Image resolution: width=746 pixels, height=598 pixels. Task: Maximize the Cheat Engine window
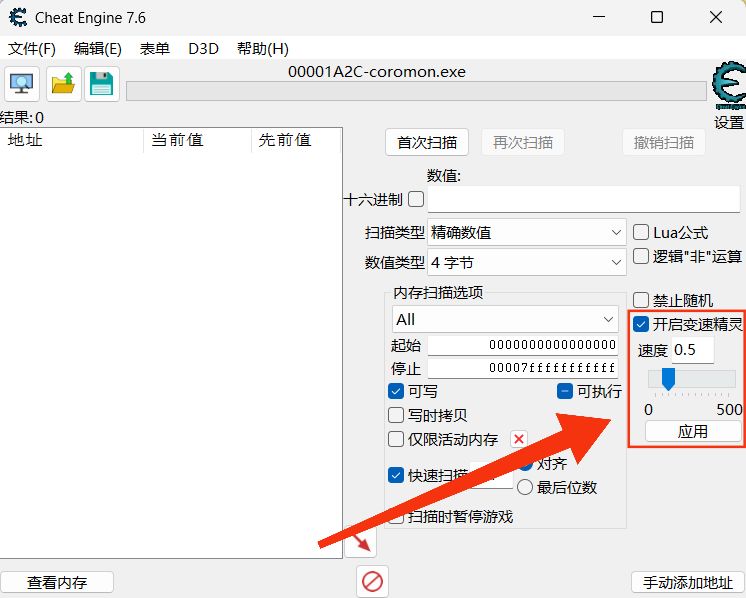[657, 18]
